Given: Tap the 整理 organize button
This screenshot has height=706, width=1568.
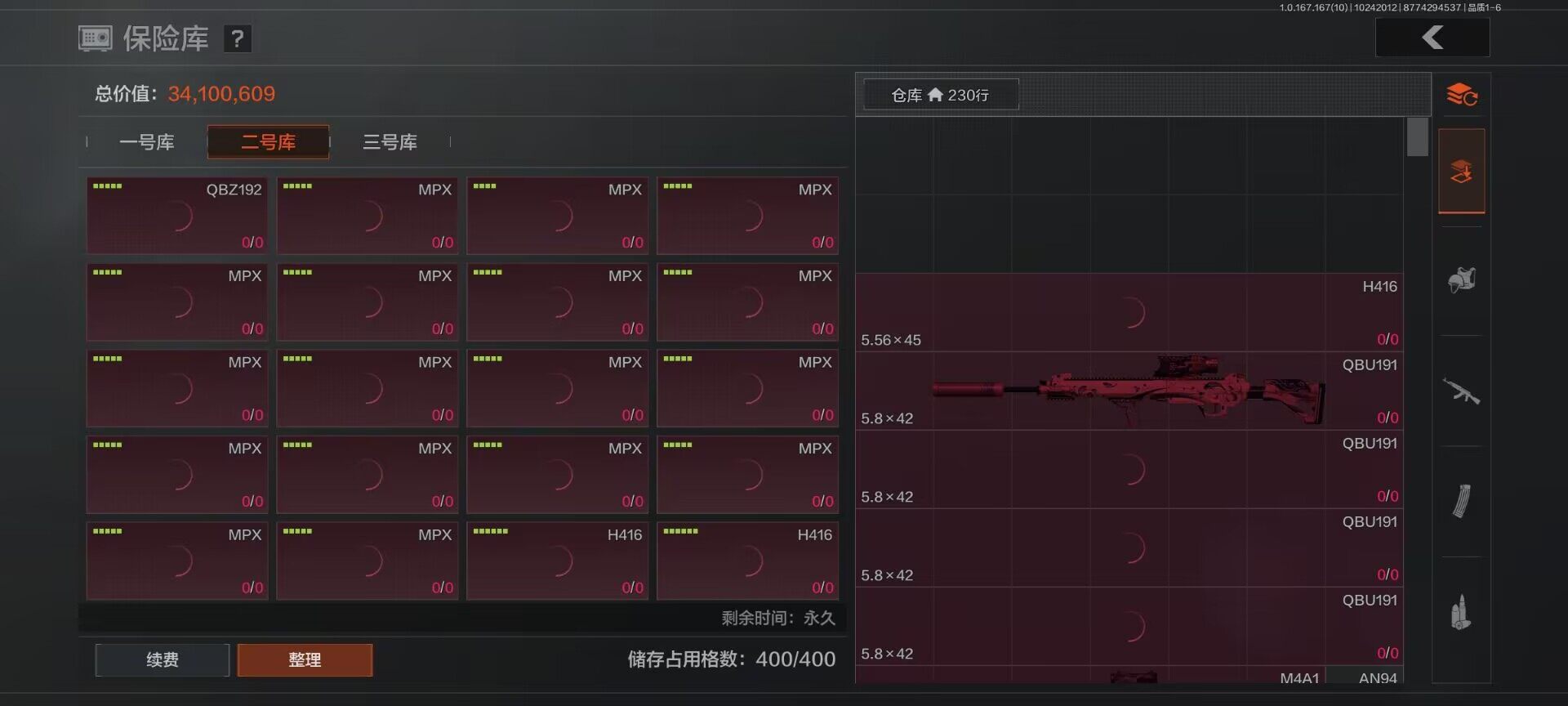Looking at the screenshot, I should pos(305,659).
